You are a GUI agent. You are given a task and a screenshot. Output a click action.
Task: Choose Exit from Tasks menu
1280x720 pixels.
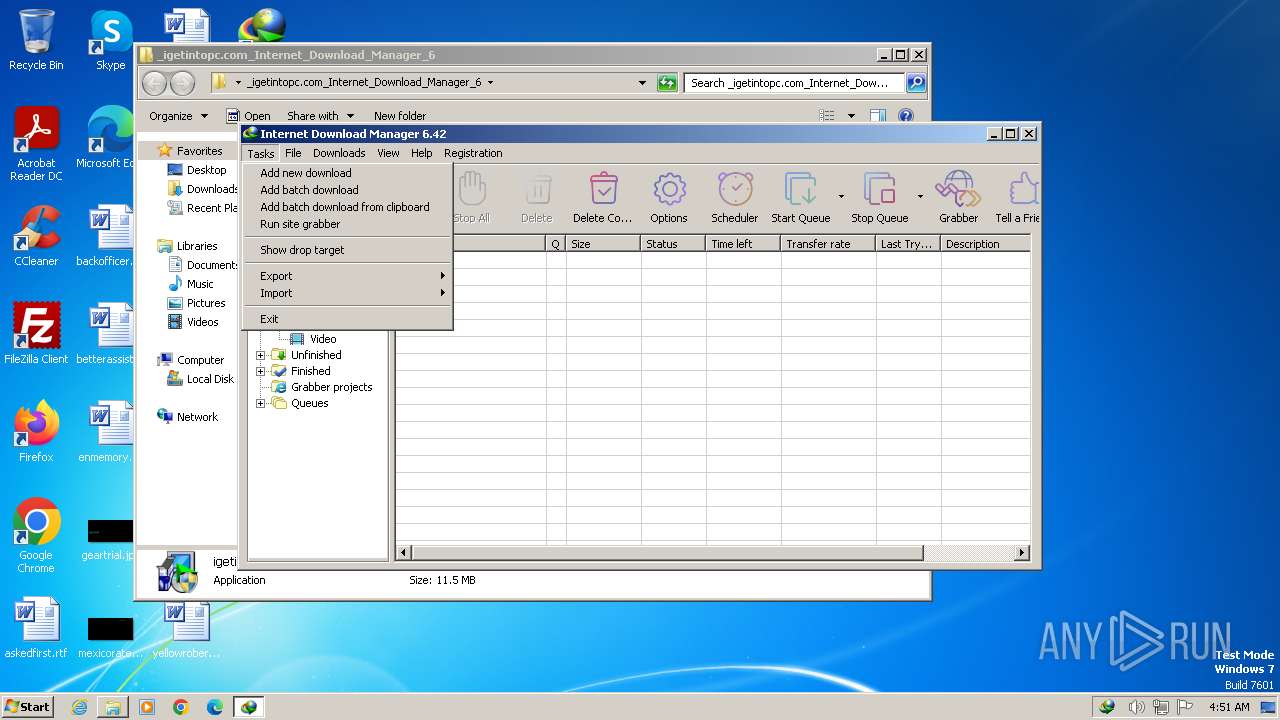tap(347, 319)
